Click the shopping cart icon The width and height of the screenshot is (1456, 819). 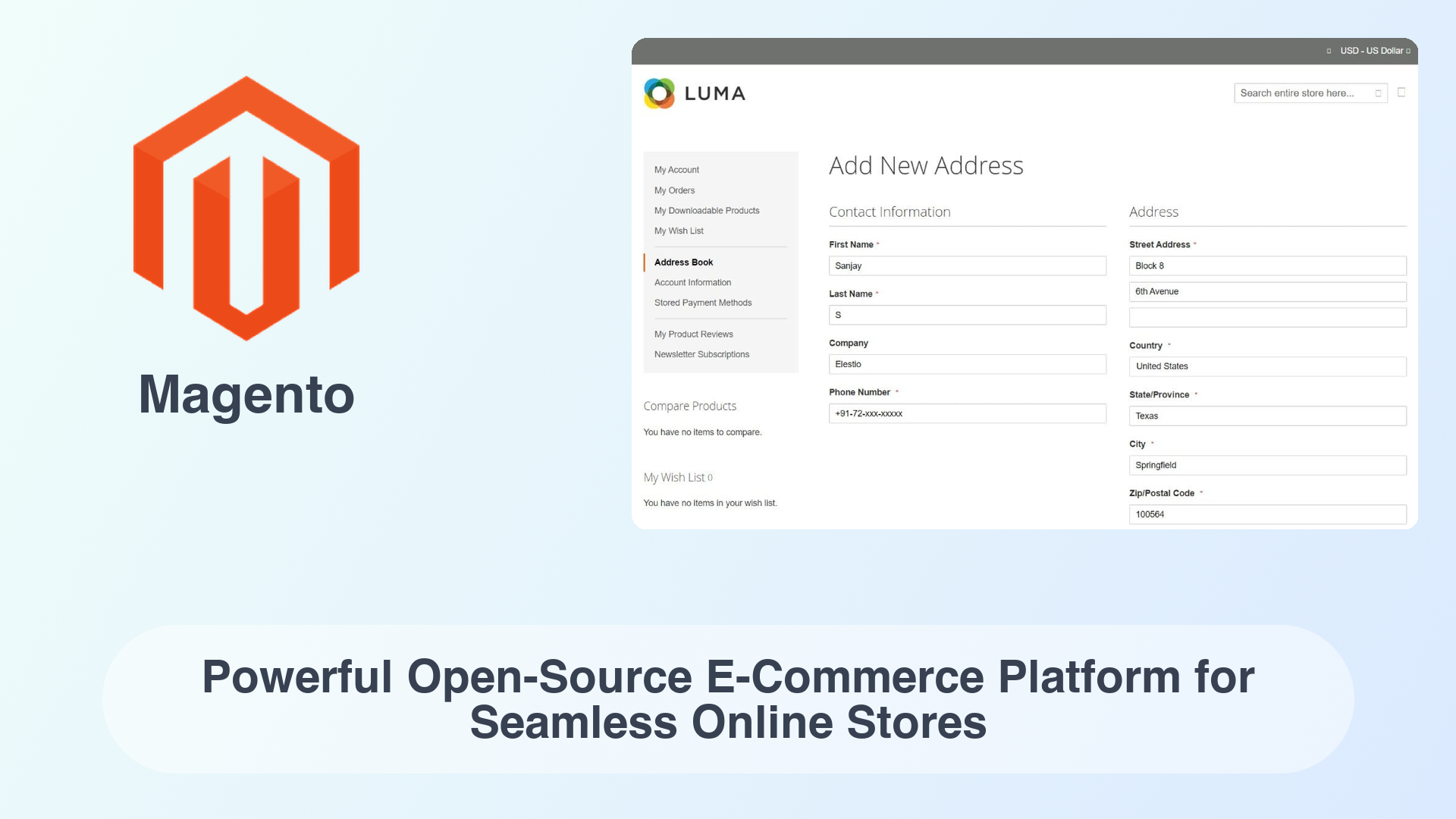click(x=1401, y=92)
